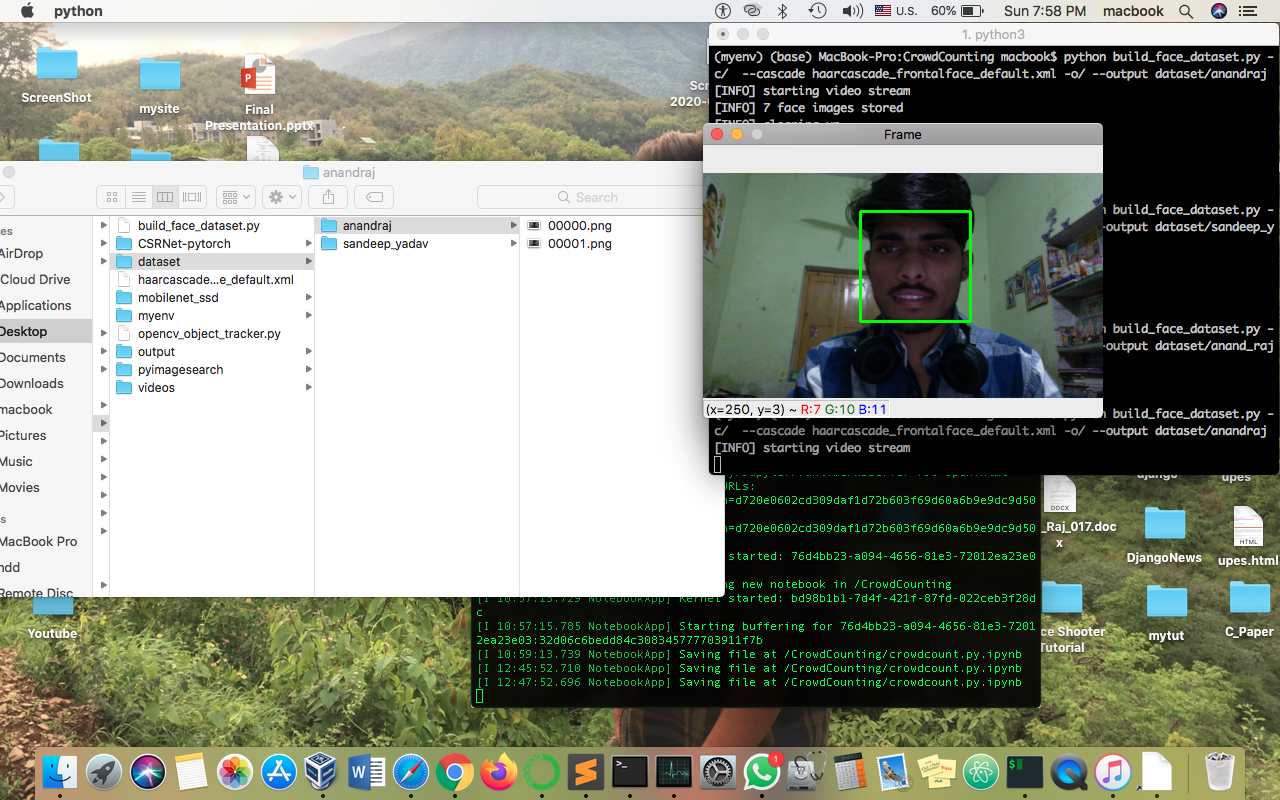Open the python application menu
The width and height of the screenshot is (1280, 800).
[78, 11]
